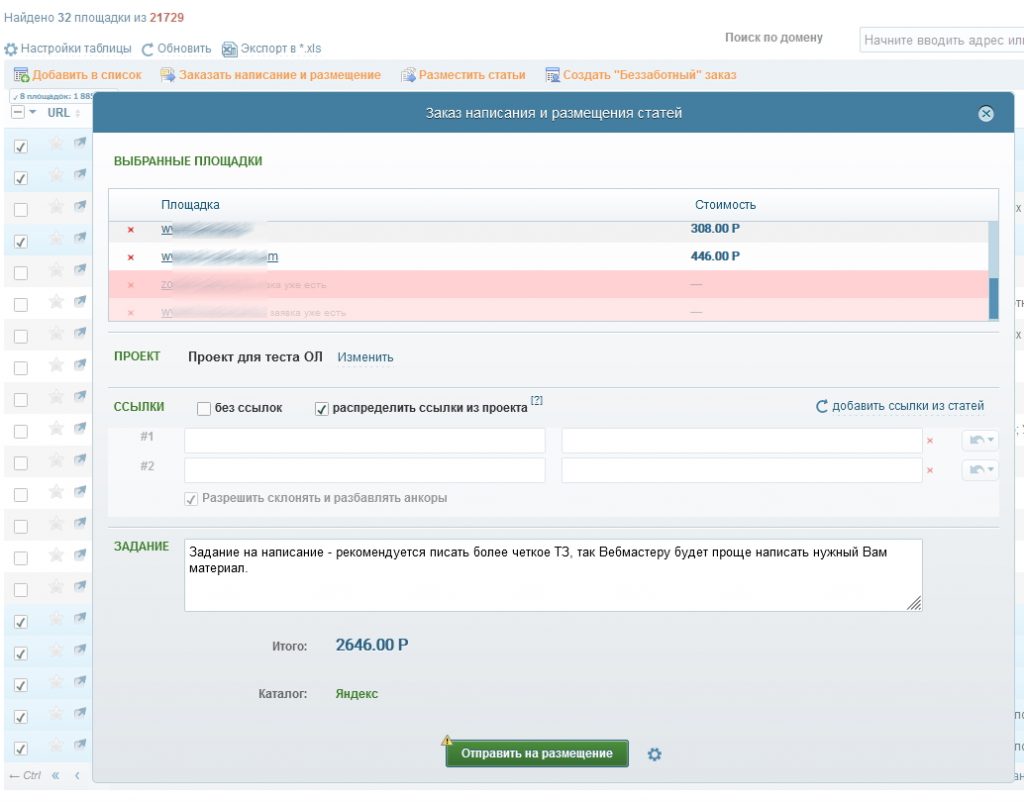This screenshot has height=802, width=1024.
Task: Remove the site priced 446.00 Р
Action: (131, 257)
